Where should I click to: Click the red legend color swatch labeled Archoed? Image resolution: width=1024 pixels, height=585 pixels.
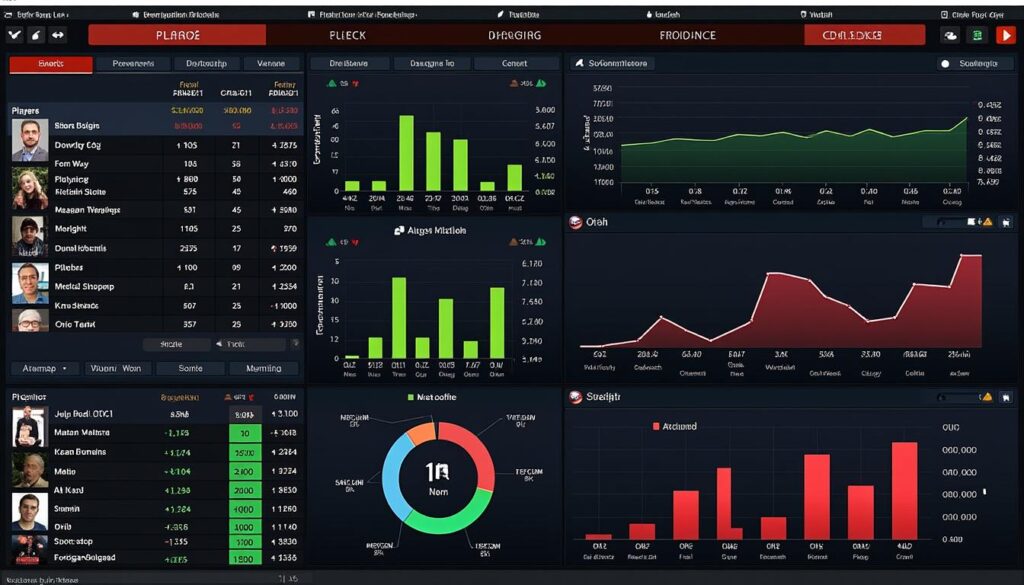(x=657, y=425)
